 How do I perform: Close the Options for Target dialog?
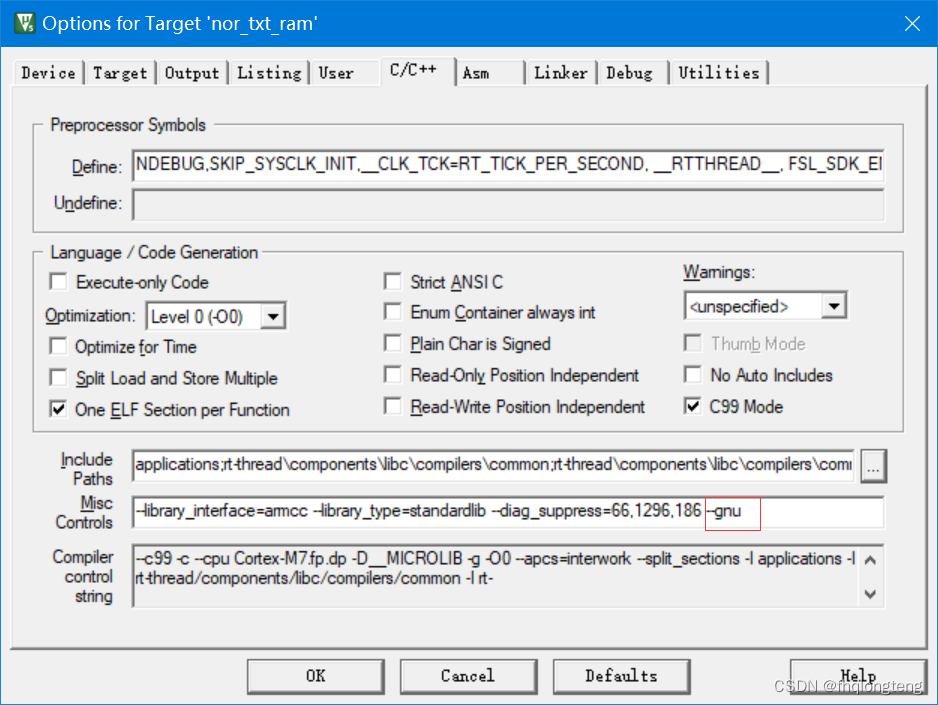[x=912, y=23]
